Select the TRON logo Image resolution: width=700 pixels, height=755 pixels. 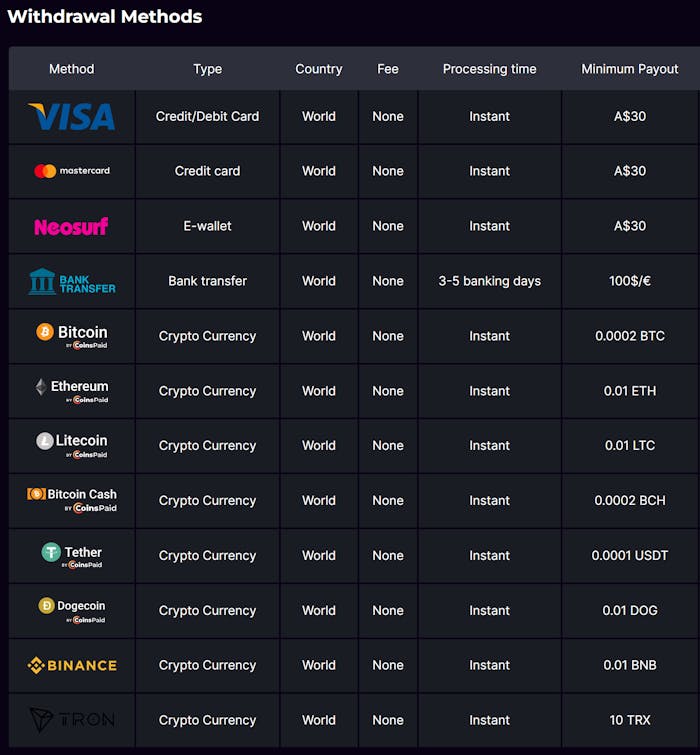pyautogui.click(x=72, y=720)
